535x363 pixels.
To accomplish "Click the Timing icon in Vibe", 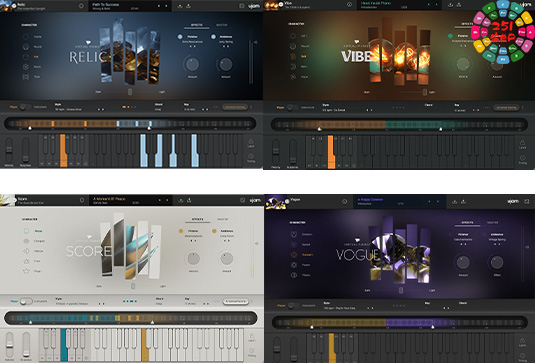I will click(x=522, y=158).
